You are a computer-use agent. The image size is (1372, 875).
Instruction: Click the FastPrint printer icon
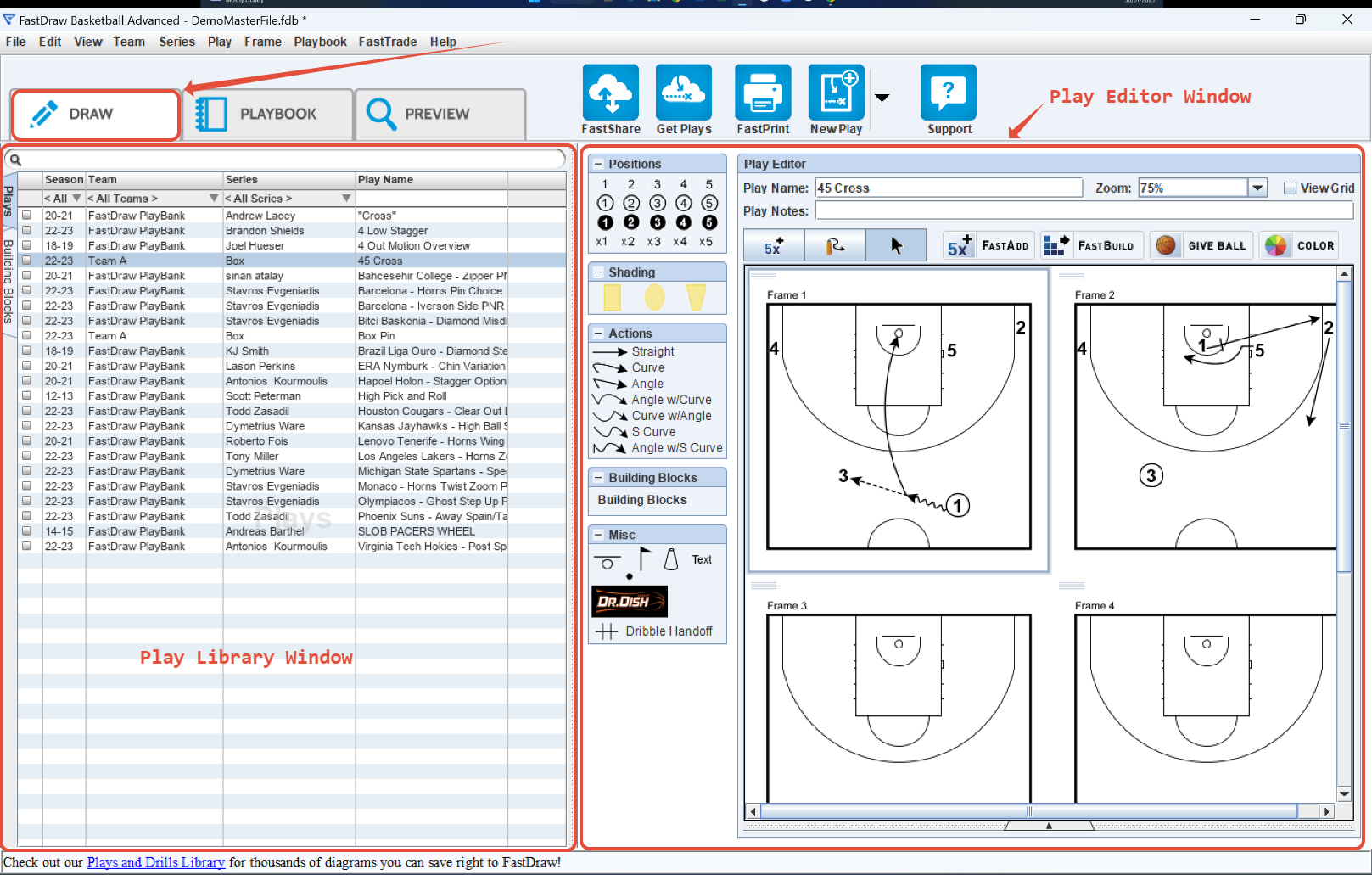763,93
